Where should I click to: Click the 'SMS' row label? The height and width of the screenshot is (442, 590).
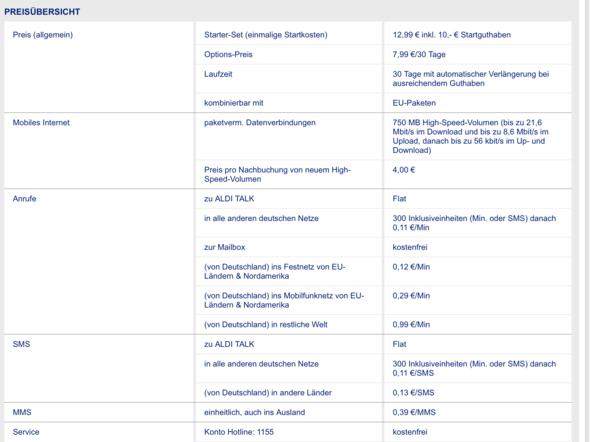point(21,344)
